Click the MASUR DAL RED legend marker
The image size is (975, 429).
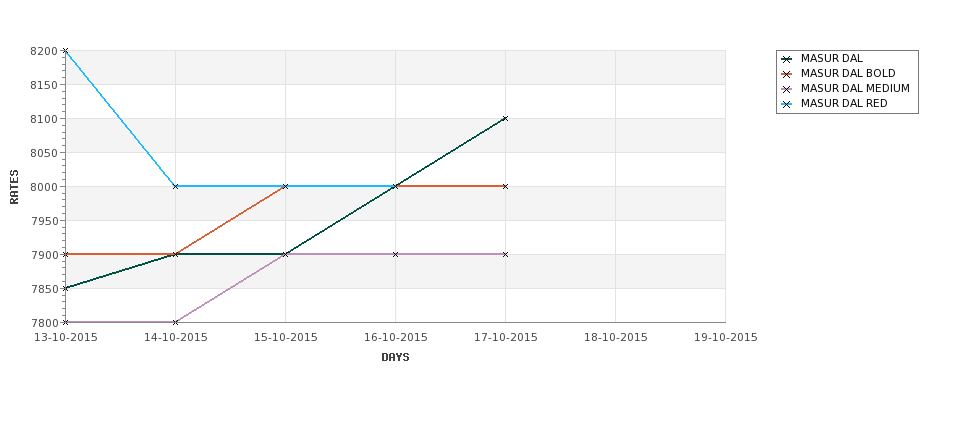tap(787, 104)
